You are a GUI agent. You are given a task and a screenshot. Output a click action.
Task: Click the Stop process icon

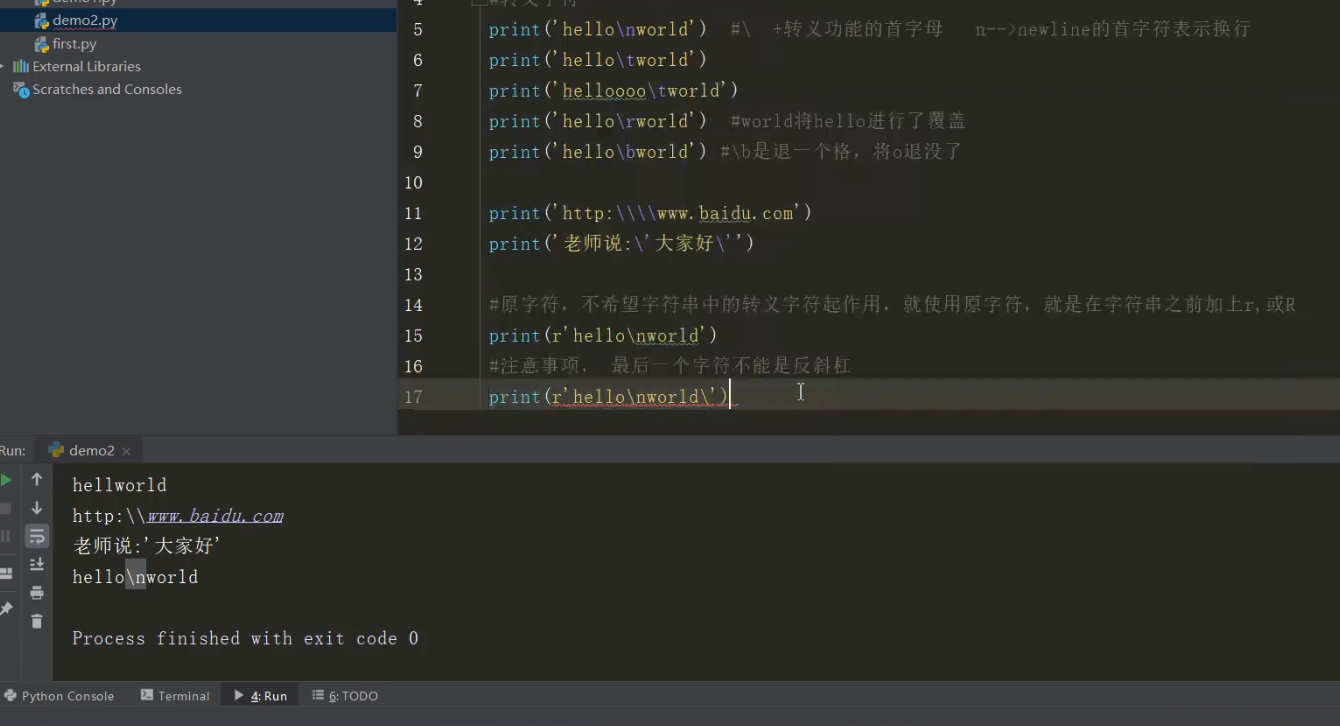click(6, 507)
